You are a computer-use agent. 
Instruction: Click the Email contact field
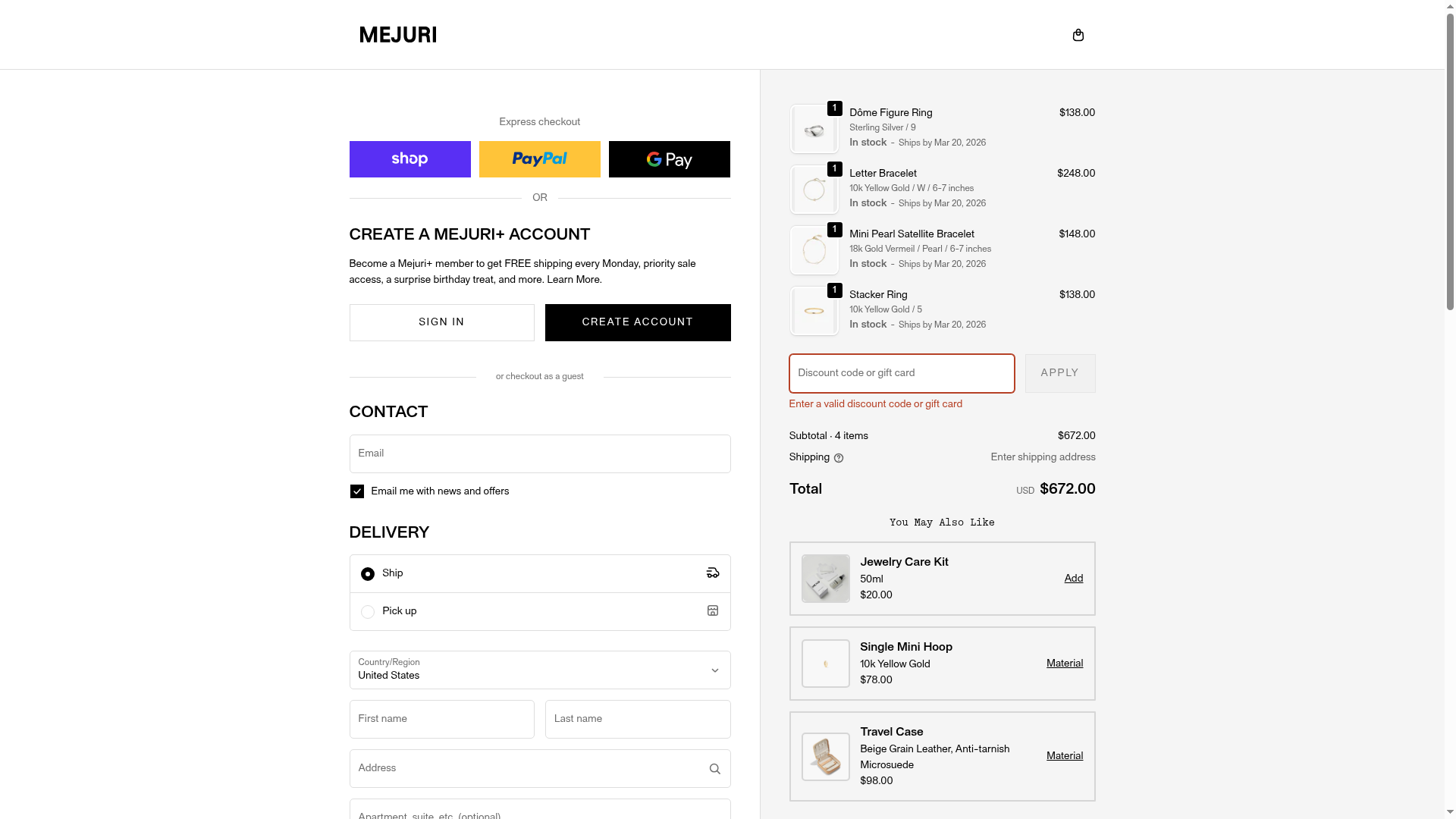tap(539, 453)
